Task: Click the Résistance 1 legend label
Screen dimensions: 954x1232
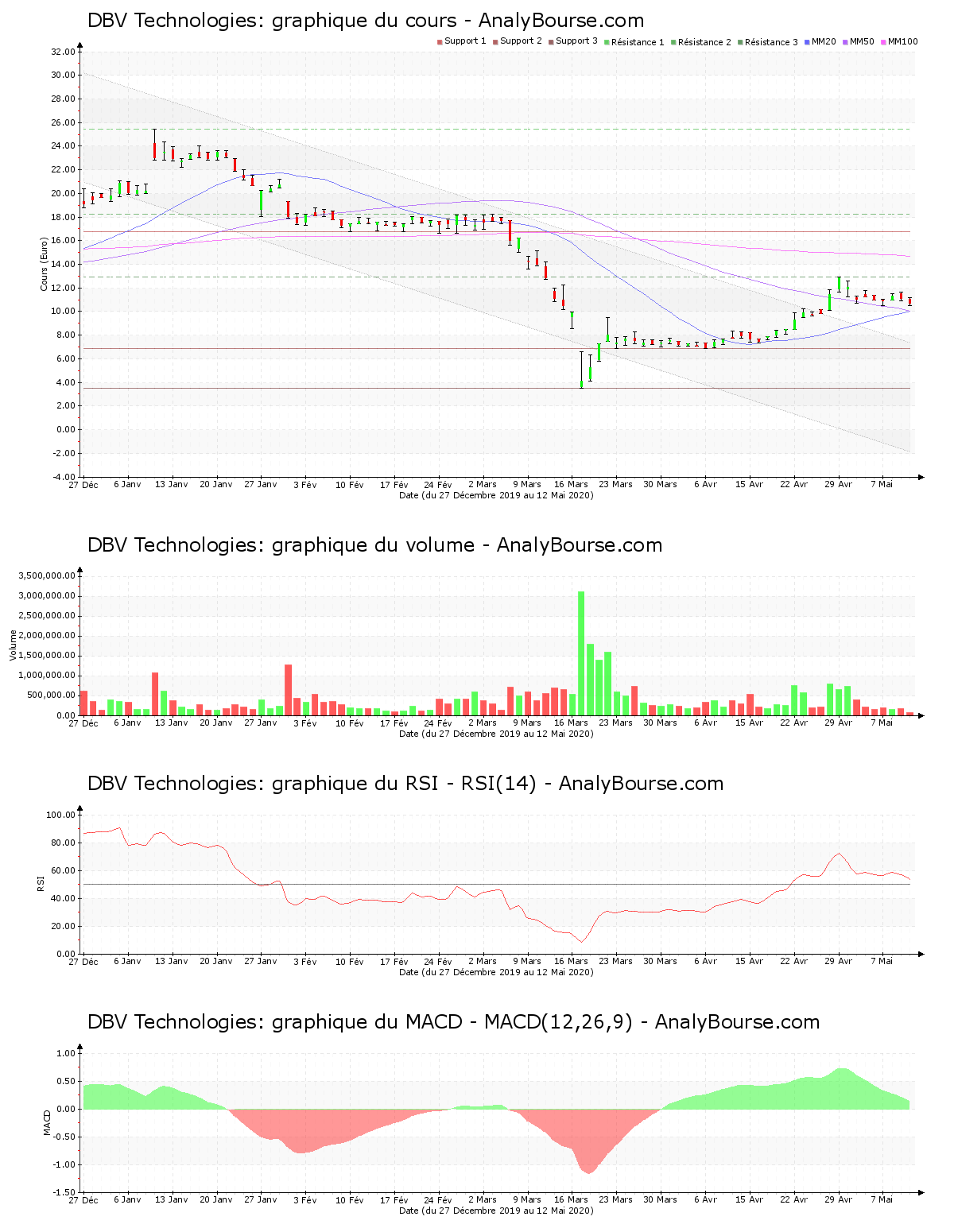Action: coord(638,42)
